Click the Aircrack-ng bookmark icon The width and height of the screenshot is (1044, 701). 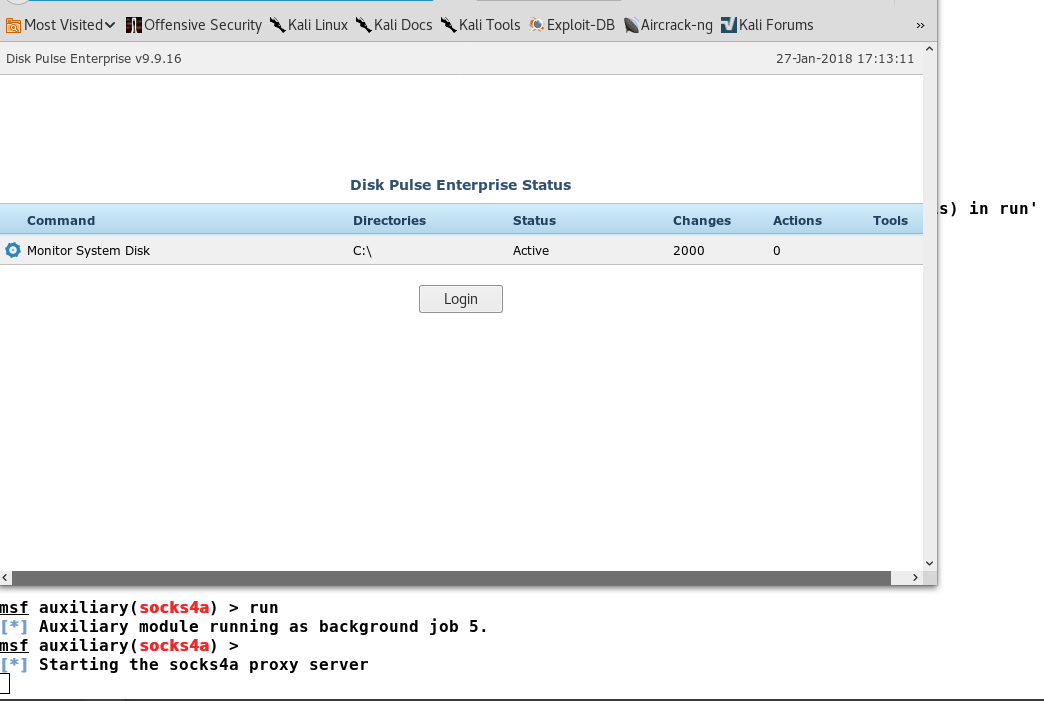[631, 25]
